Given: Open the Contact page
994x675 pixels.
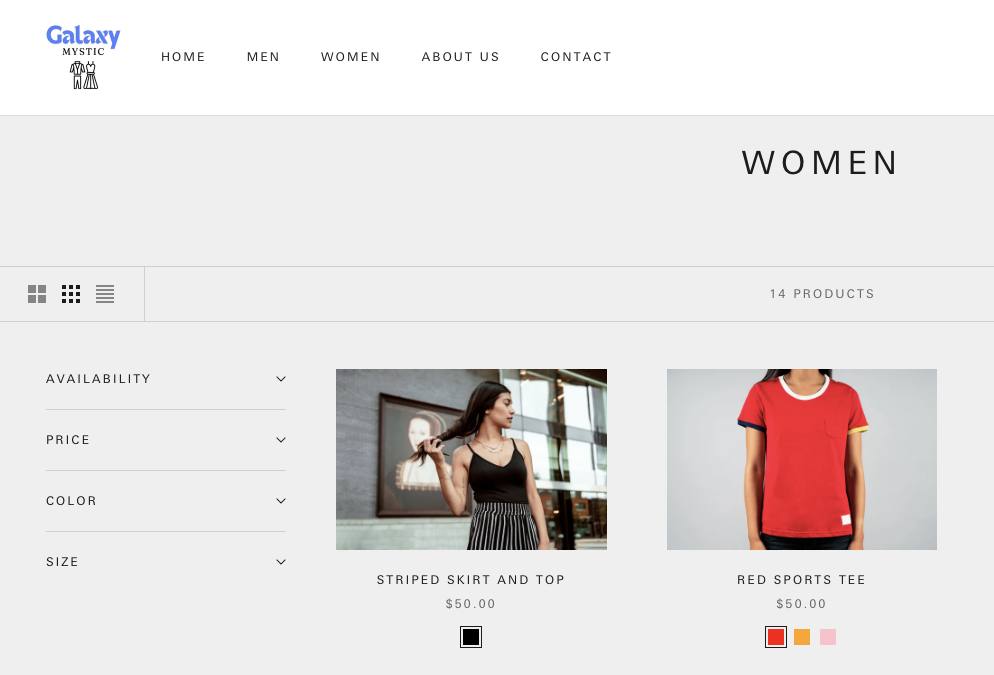Looking at the screenshot, I should (x=576, y=57).
